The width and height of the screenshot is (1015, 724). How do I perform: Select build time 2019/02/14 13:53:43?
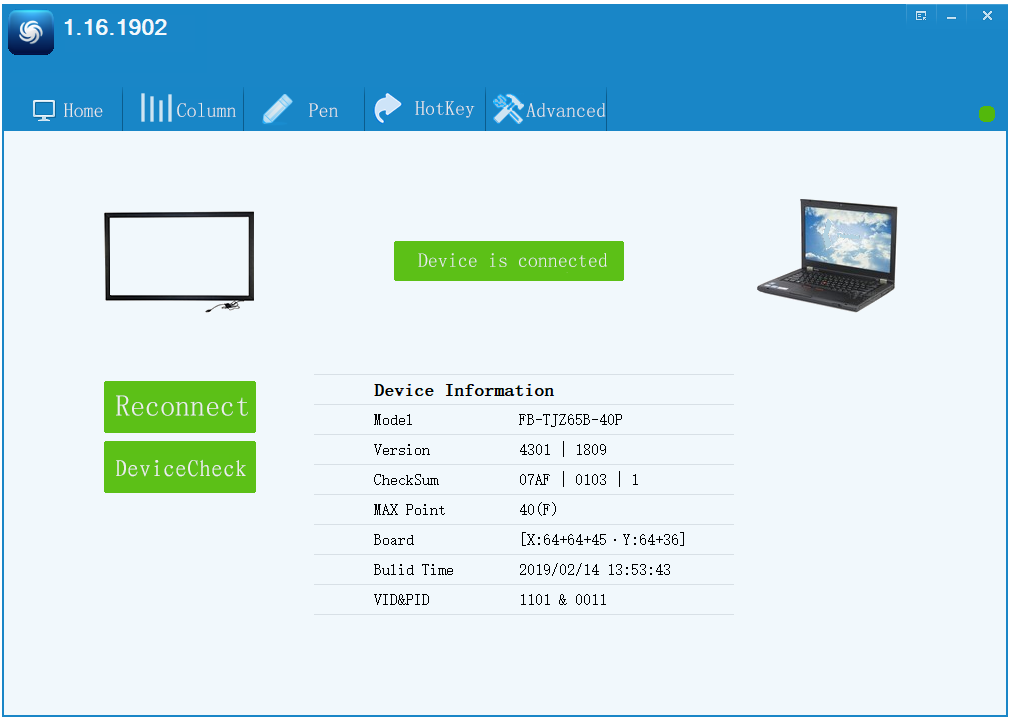[x=595, y=570]
